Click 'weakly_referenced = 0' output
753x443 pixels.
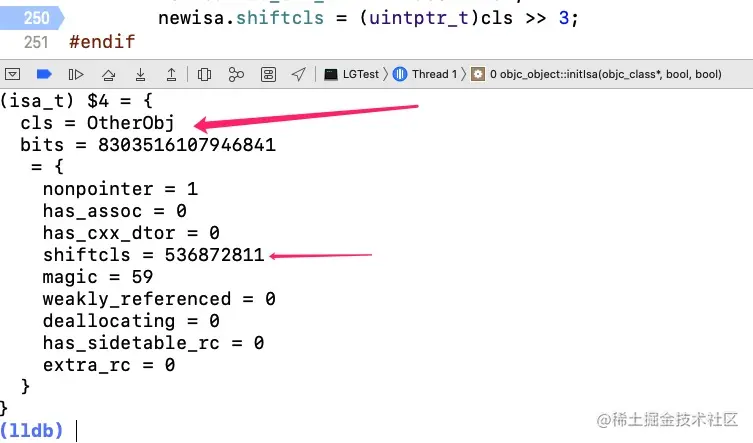tap(159, 299)
